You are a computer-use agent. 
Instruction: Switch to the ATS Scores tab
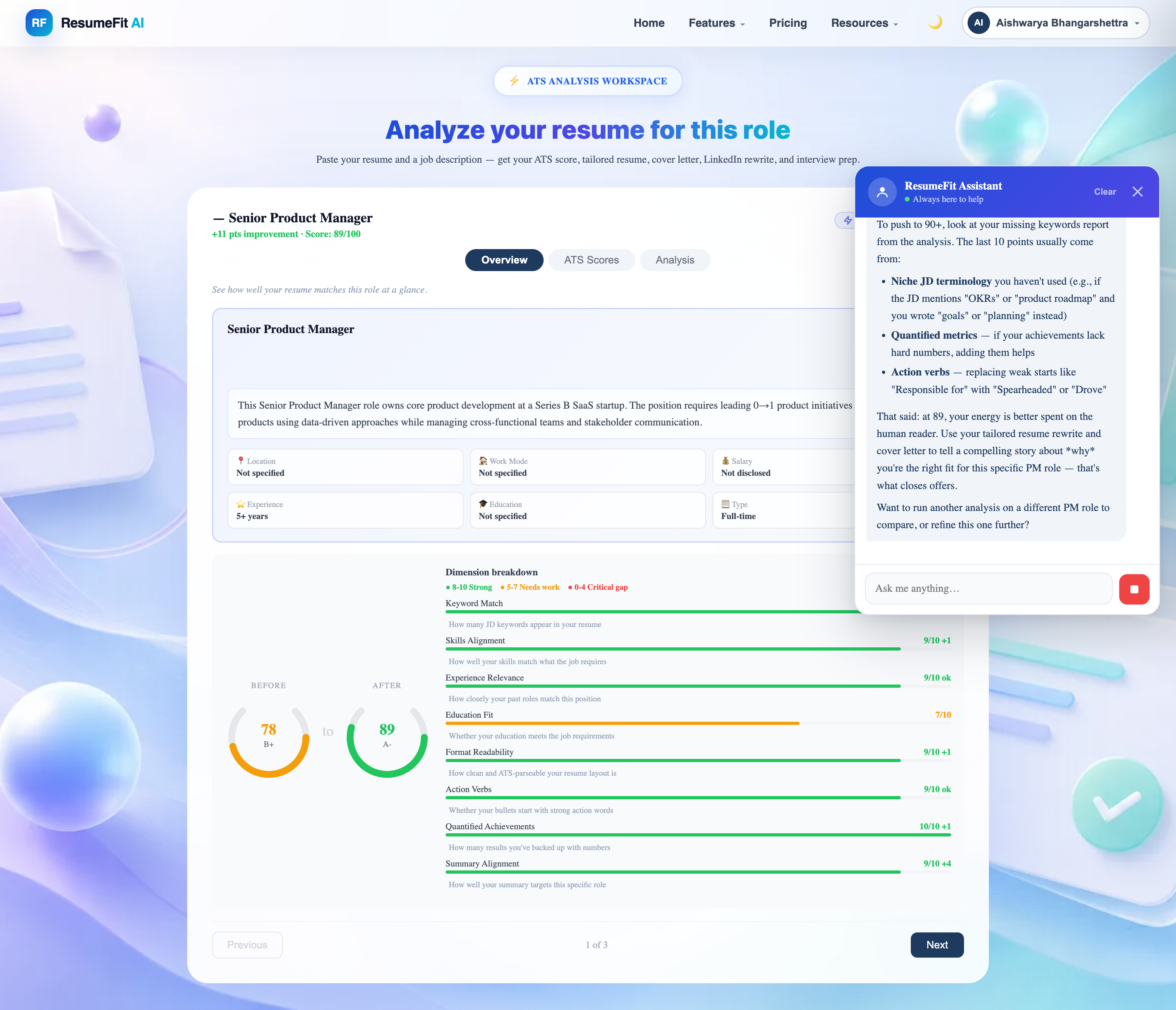pos(592,260)
